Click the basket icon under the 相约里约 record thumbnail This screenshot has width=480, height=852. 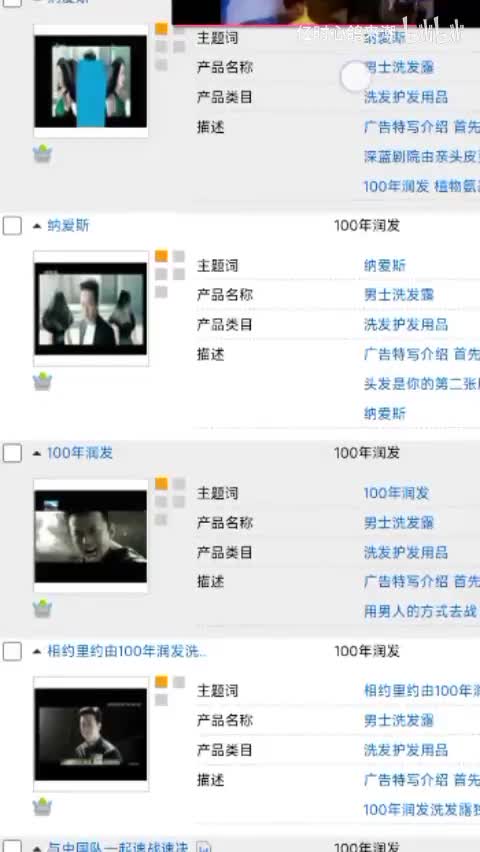click(42, 806)
